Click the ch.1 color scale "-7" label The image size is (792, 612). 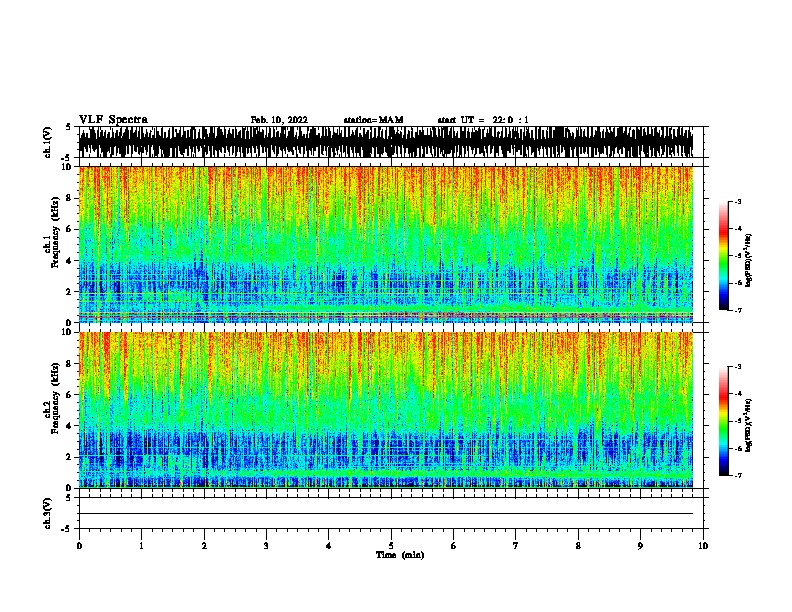[737, 310]
